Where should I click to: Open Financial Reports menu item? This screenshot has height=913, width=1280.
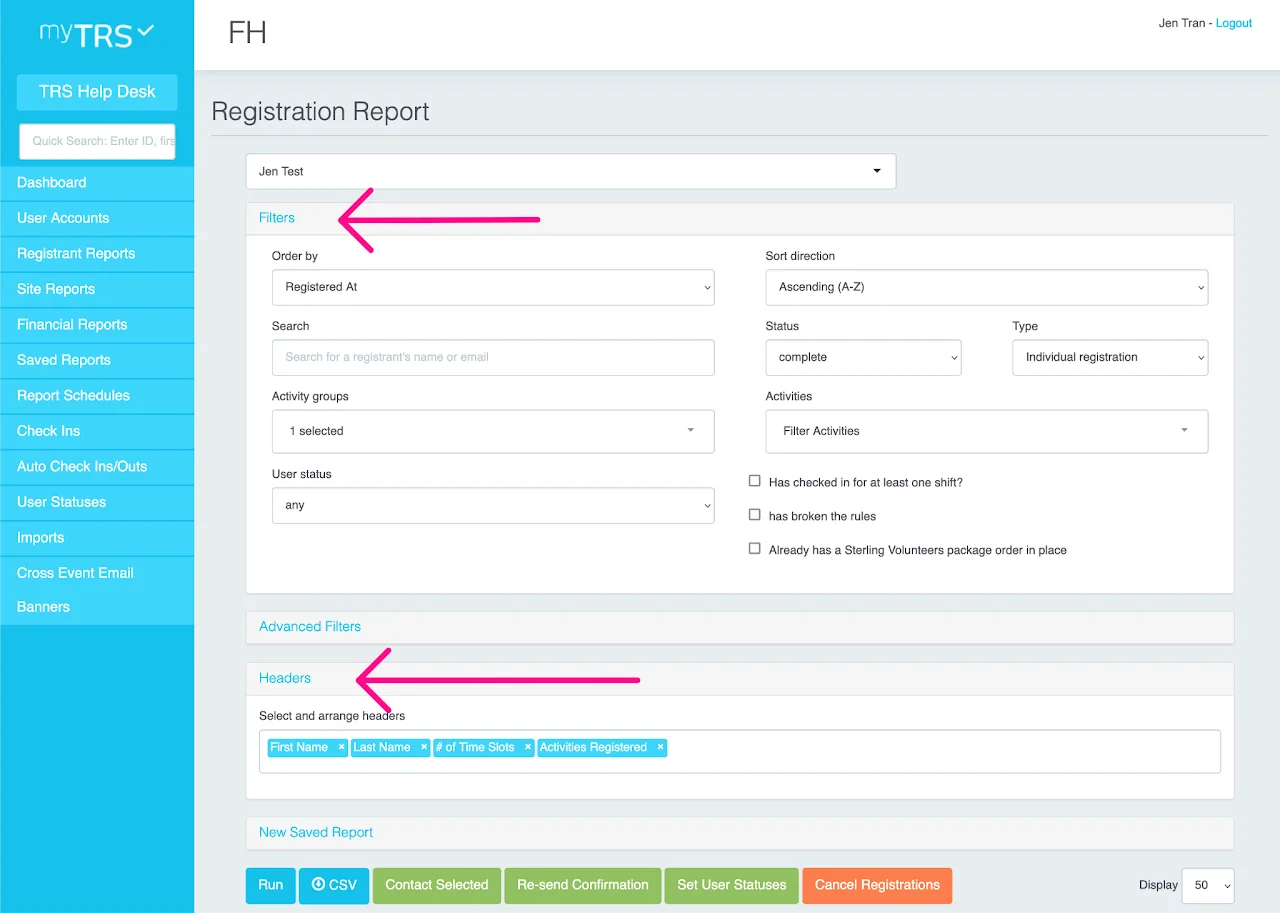(97, 325)
